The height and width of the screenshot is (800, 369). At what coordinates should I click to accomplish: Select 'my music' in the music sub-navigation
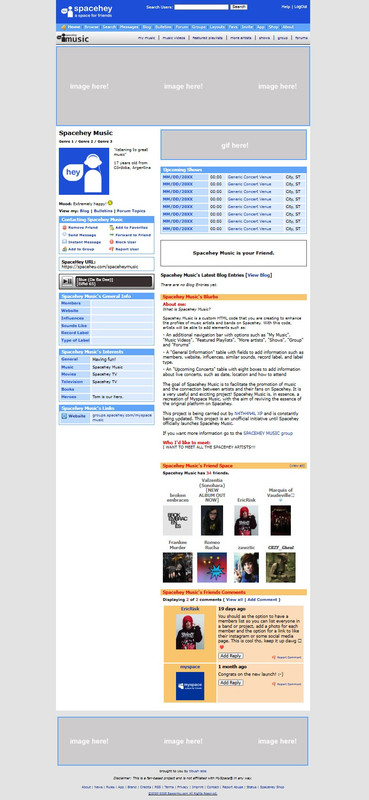click(146, 38)
